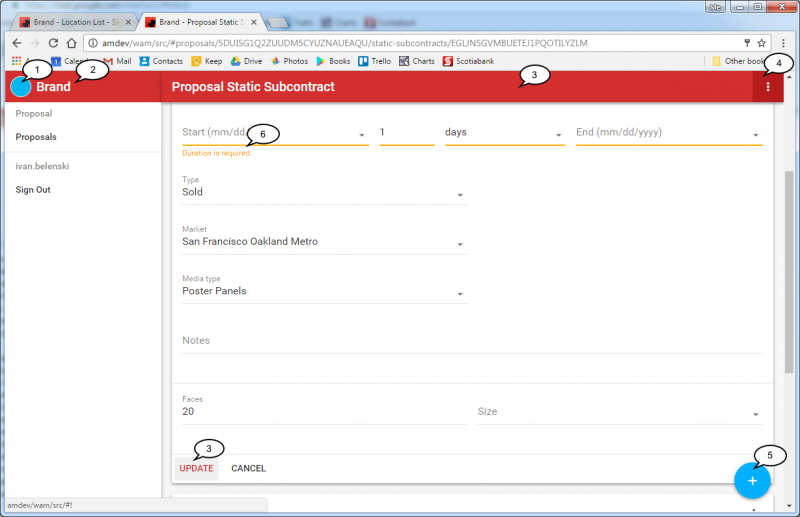The width and height of the screenshot is (800, 517).
Task: Select Proposals in the left sidebar
Action: click(36, 137)
